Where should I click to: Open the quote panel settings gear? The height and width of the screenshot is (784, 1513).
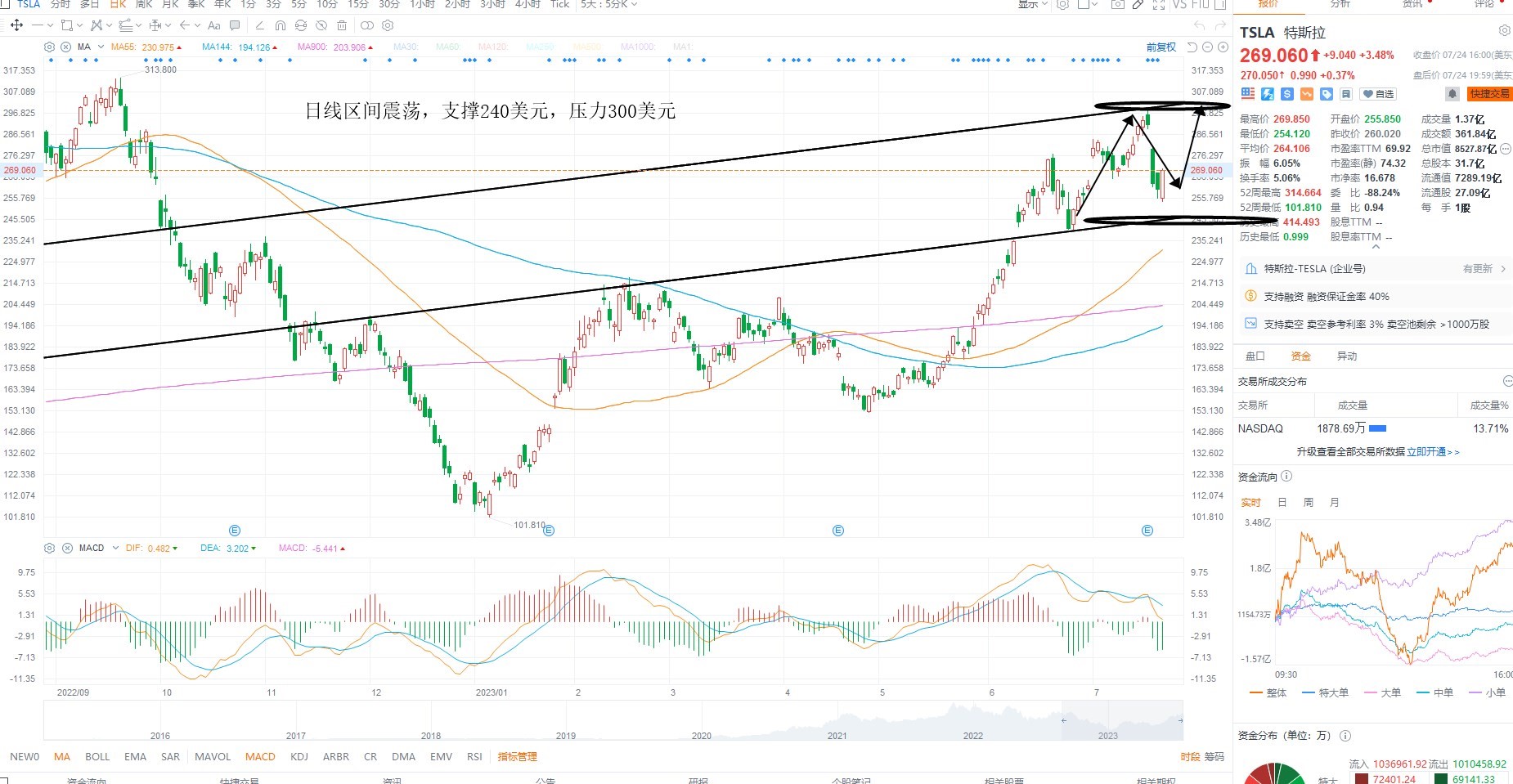click(x=1504, y=31)
